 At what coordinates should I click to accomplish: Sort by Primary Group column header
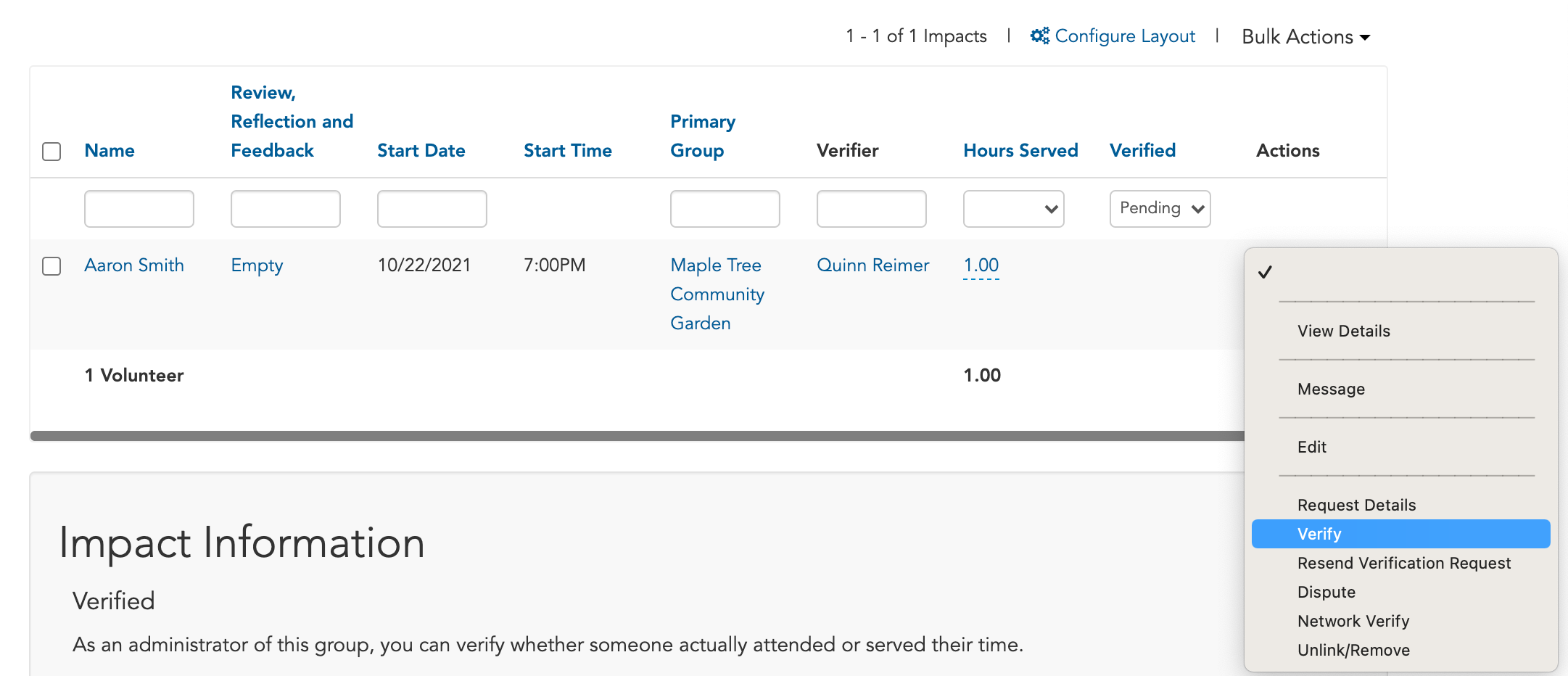tap(703, 136)
